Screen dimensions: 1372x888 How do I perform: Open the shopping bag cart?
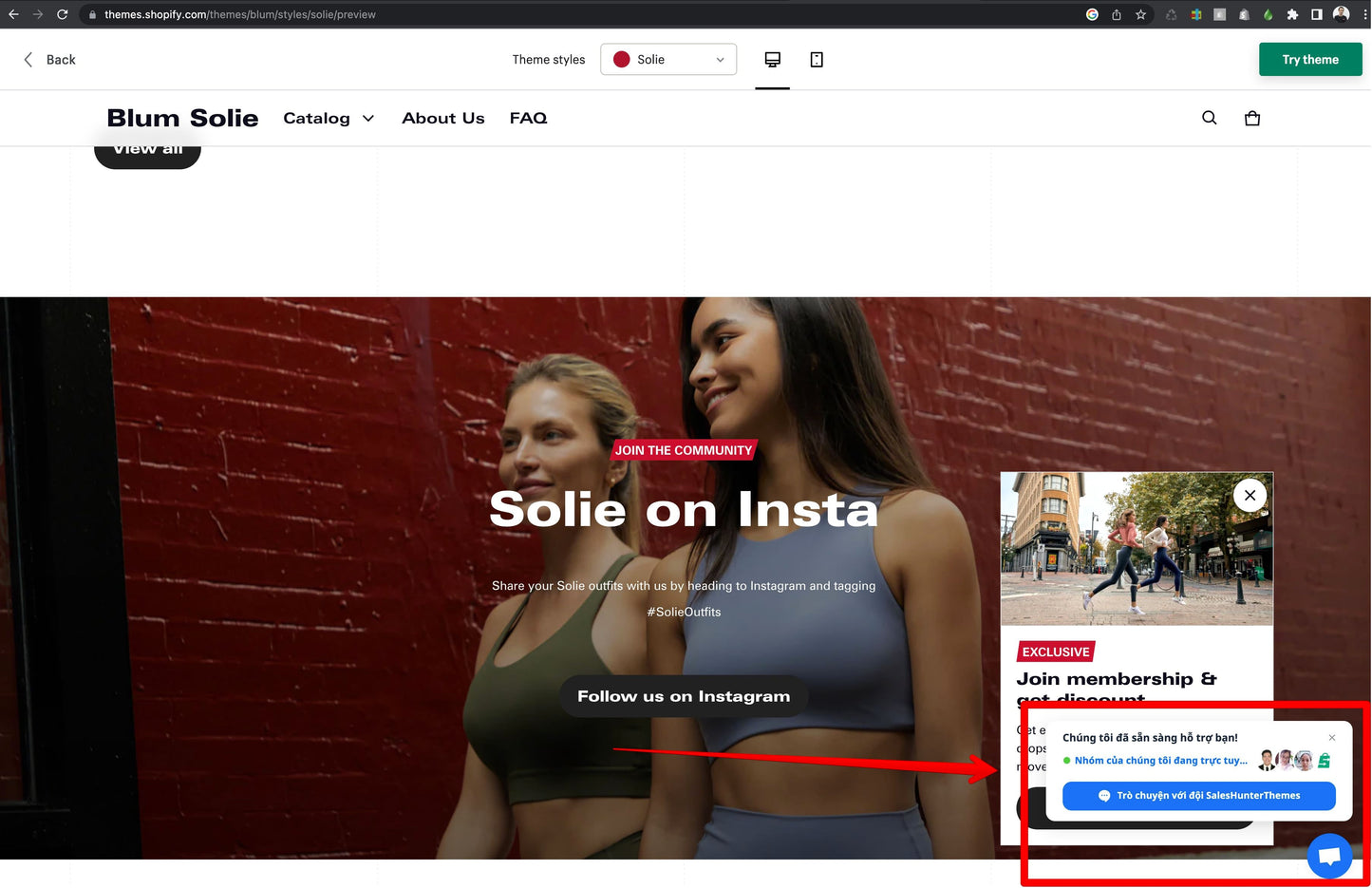pos(1251,118)
